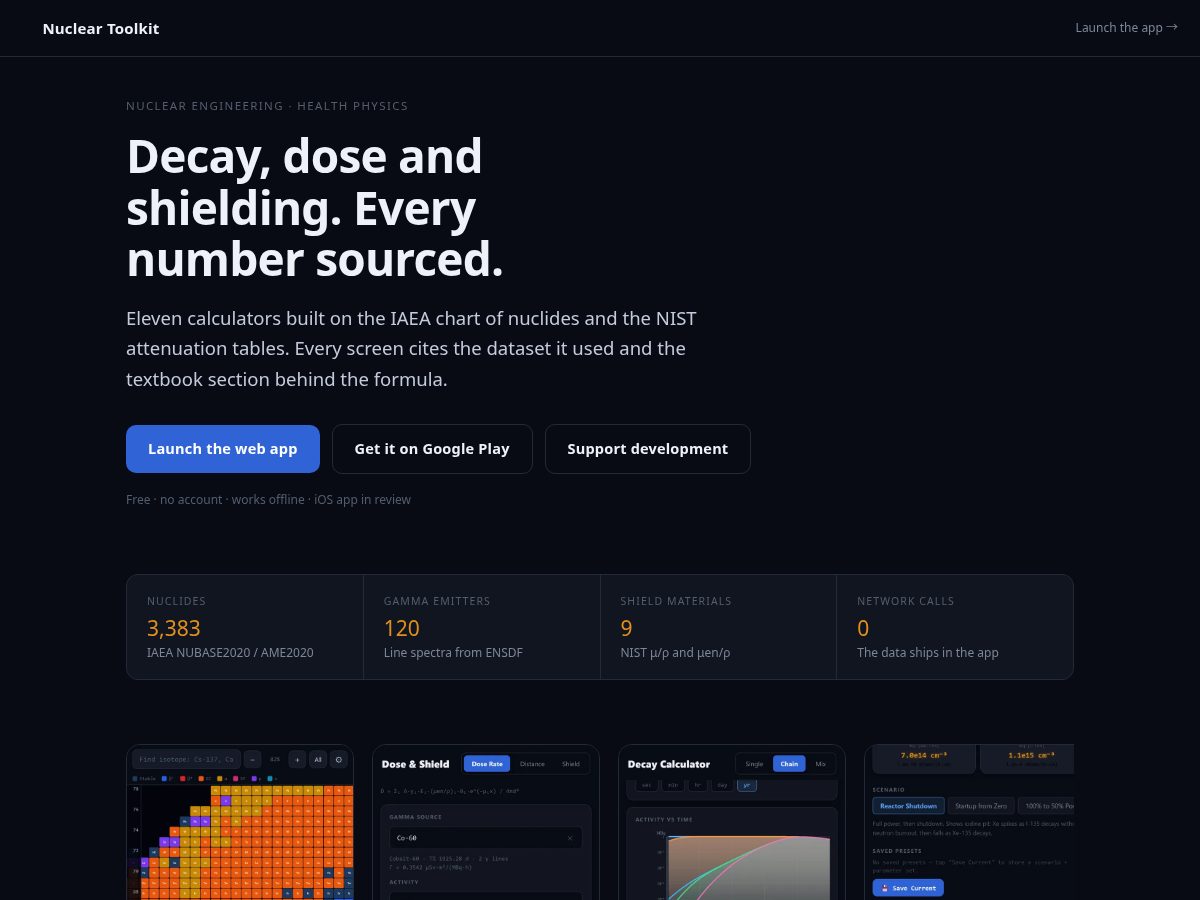This screenshot has height=900, width=1200.
Task: Click 'Get it on Google Play' button
Action: (x=432, y=449)
